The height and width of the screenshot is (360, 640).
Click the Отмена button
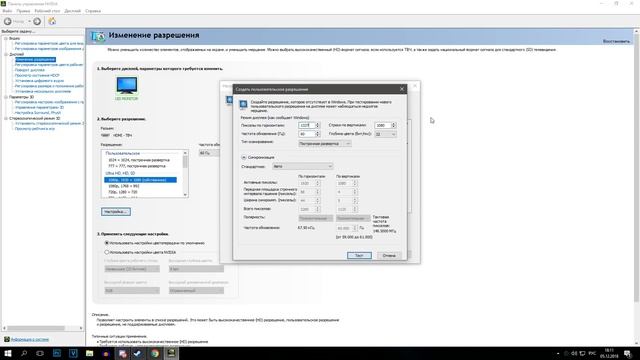tap(389, 256)
